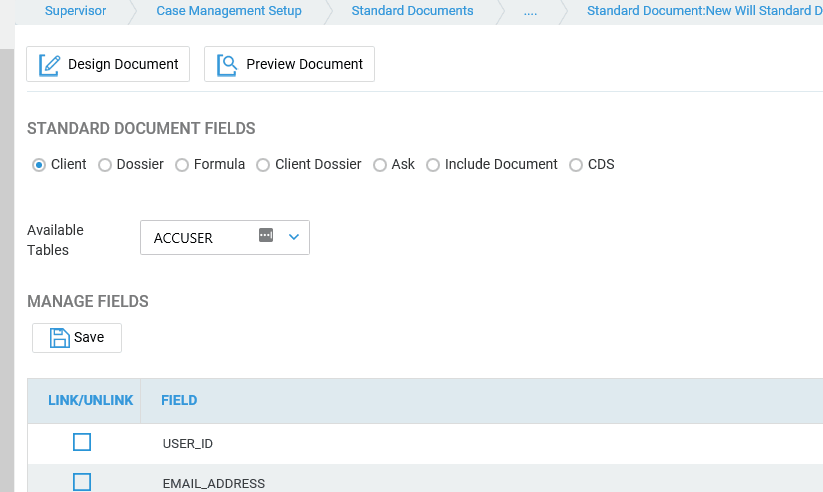Check the EMAIL_ADDRESS link checkbox
823x492 pixels.
[82, 482]
